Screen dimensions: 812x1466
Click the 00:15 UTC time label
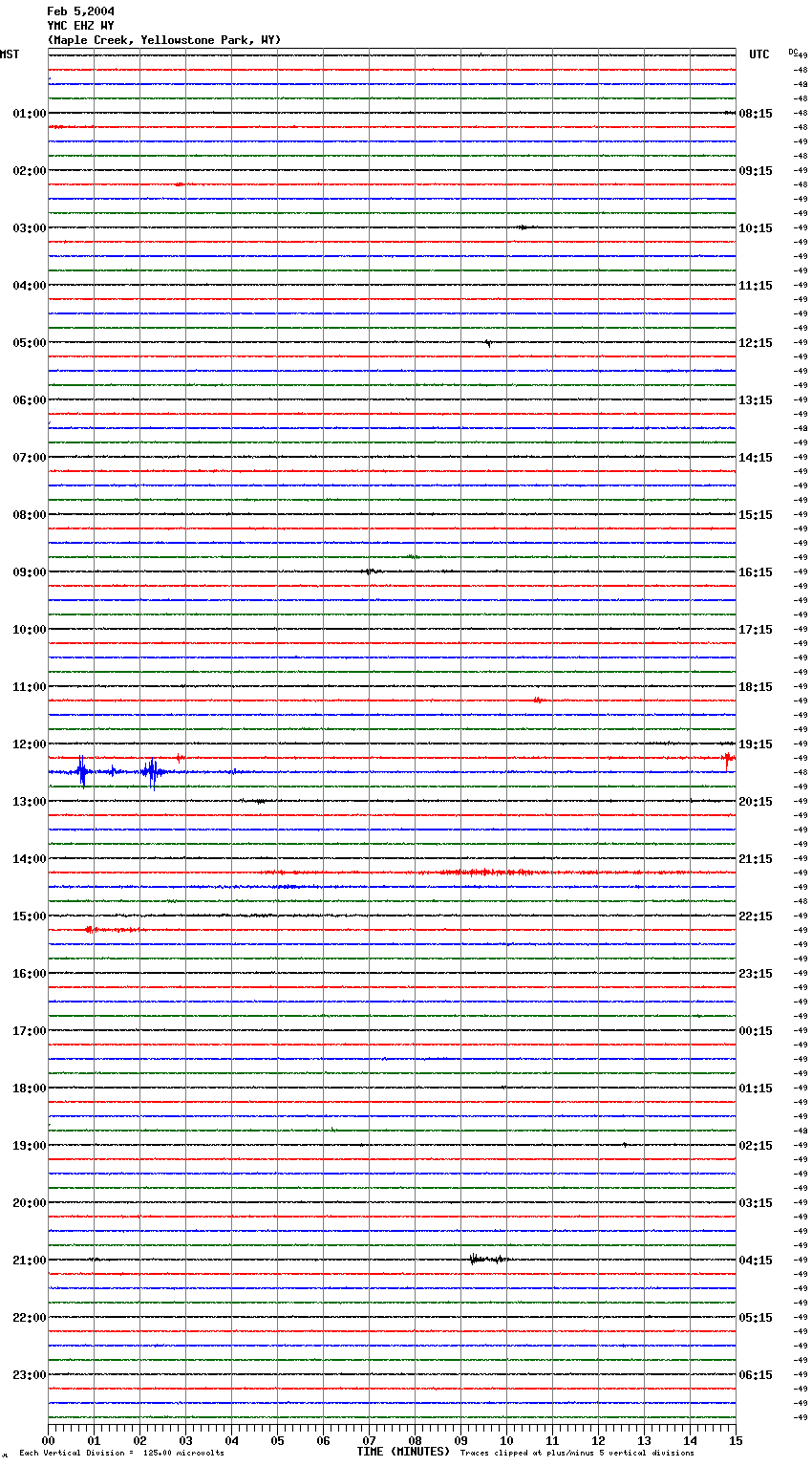click(x=756, y=1031)
